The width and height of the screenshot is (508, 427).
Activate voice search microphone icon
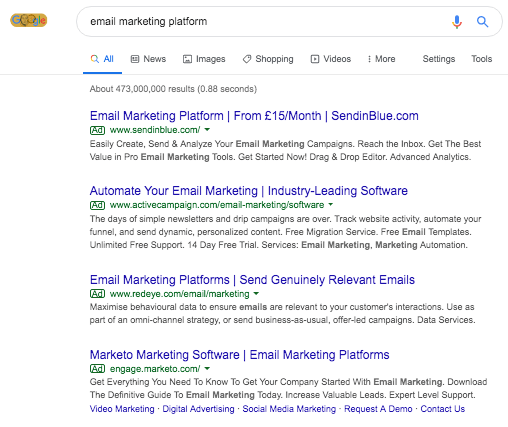coord(457,22)
